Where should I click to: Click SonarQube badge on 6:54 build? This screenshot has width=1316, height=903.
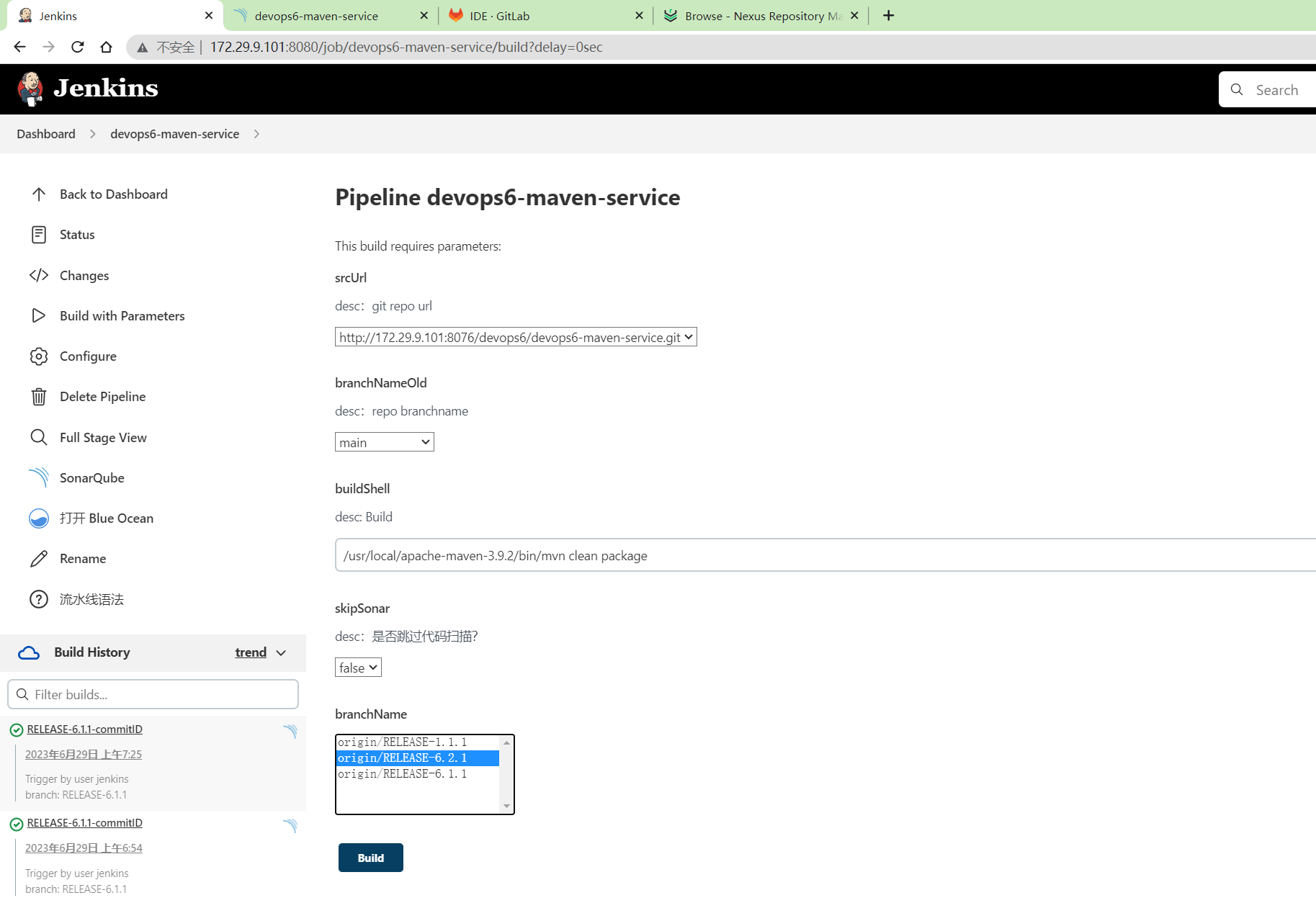pos(290,825)
